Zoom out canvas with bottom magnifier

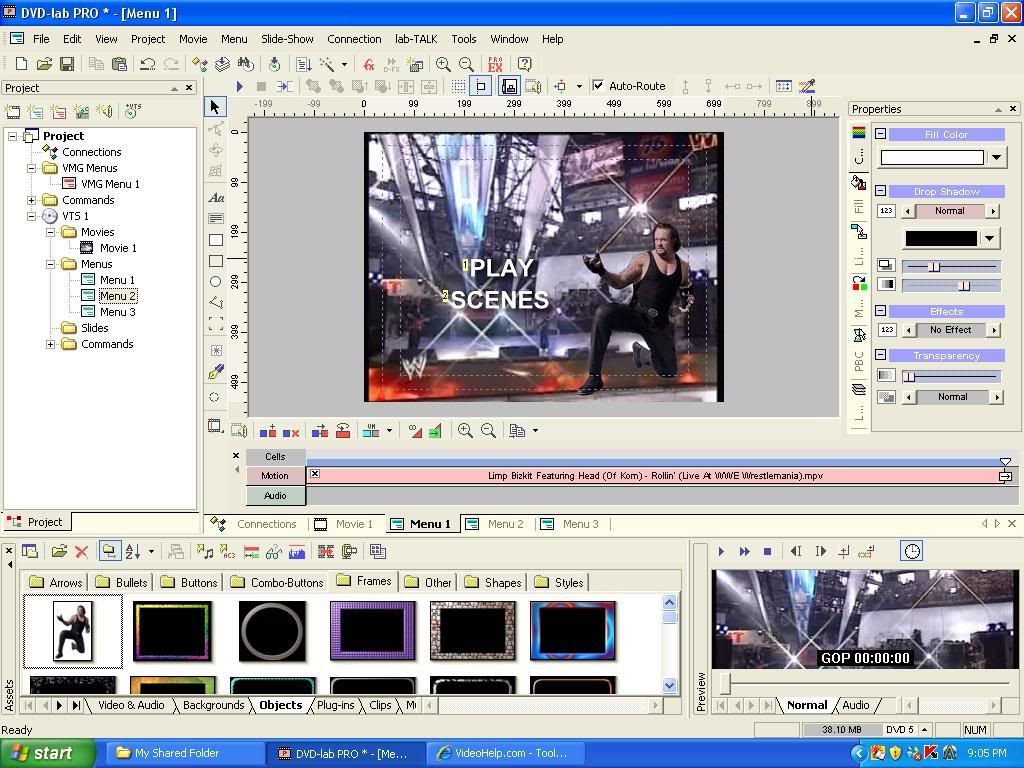click(488, 430)
